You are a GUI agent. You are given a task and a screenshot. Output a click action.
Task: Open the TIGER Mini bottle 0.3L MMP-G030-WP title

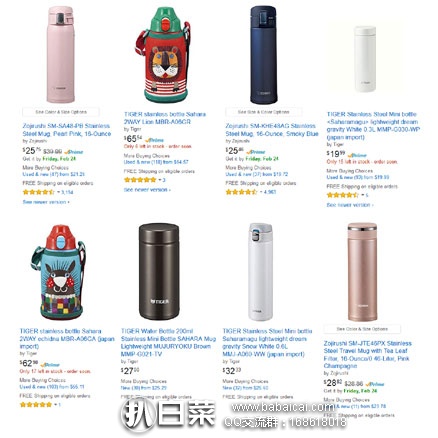click(373, 126)
